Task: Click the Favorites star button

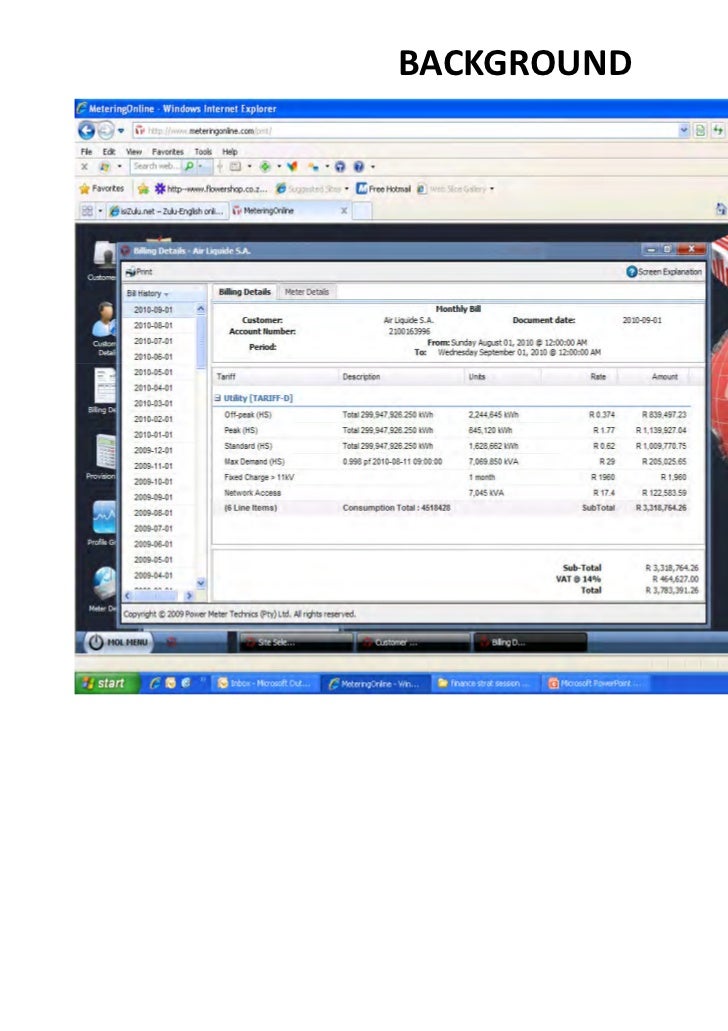Action: (x=101, y=189)
